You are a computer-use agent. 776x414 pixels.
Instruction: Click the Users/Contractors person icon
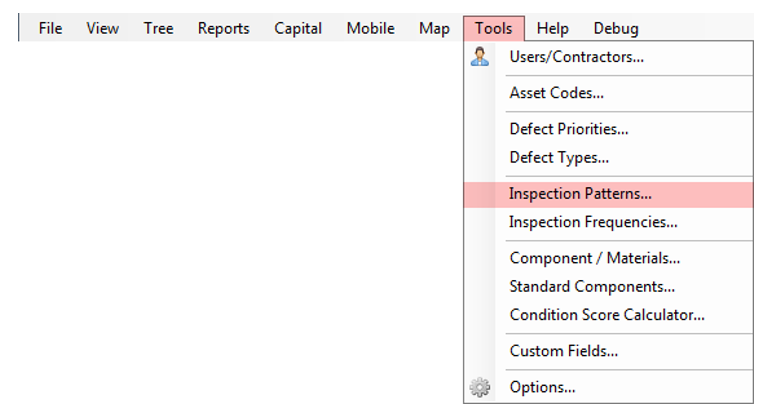tap(480, 57)
